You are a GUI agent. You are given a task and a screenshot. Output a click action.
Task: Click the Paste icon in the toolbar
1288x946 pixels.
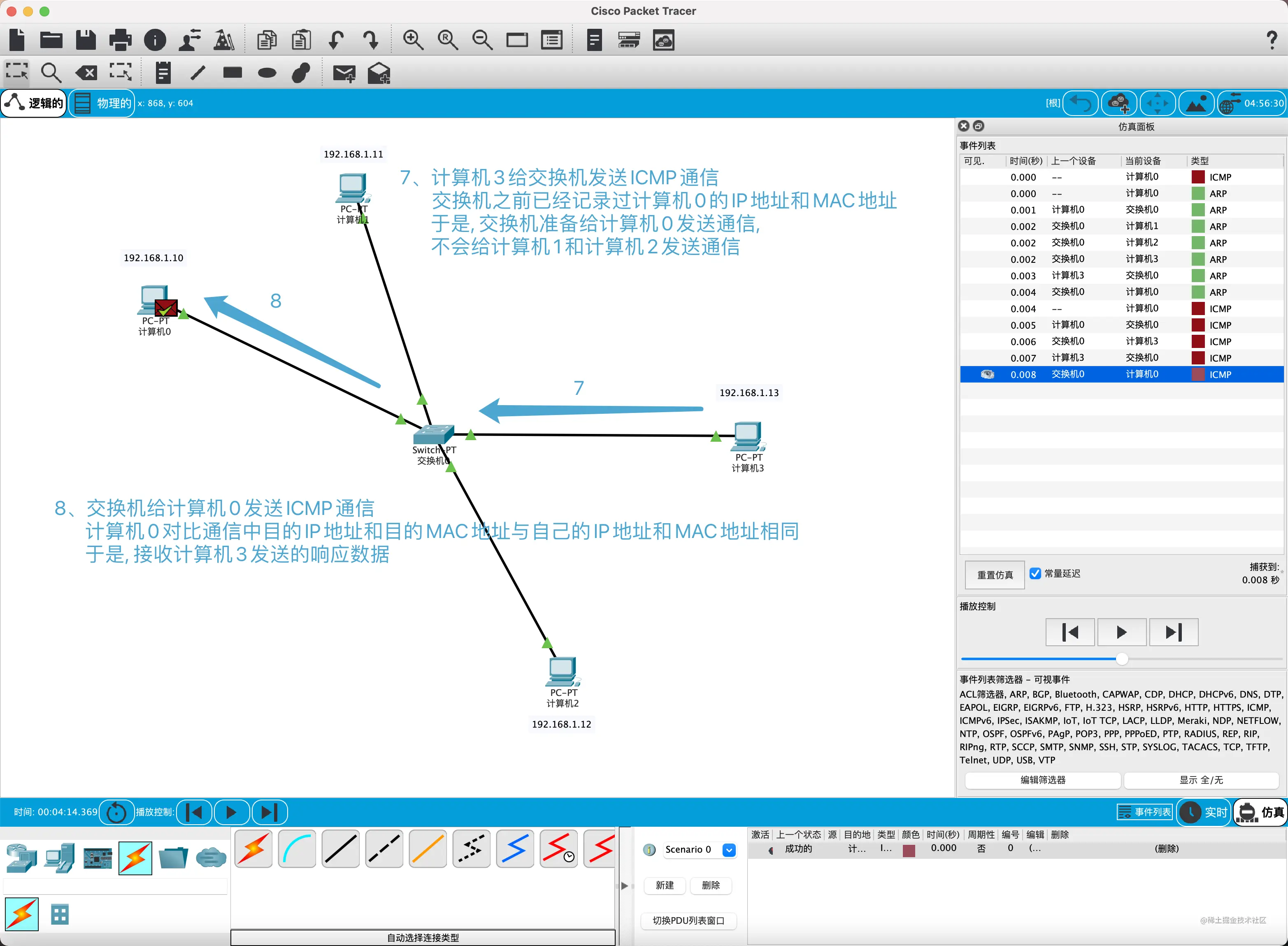click(301, 39)
